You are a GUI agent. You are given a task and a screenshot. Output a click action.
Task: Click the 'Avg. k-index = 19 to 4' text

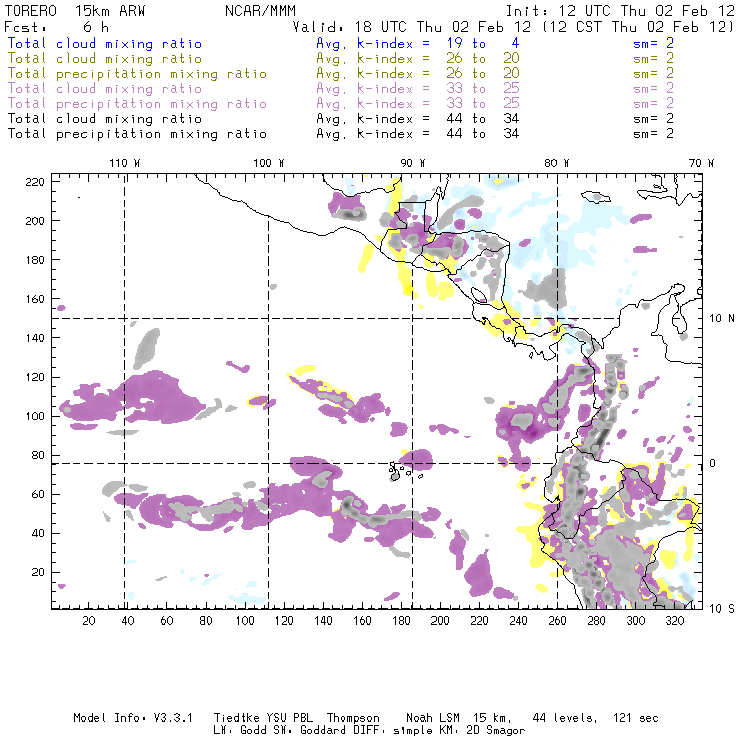tap(418, 44)
